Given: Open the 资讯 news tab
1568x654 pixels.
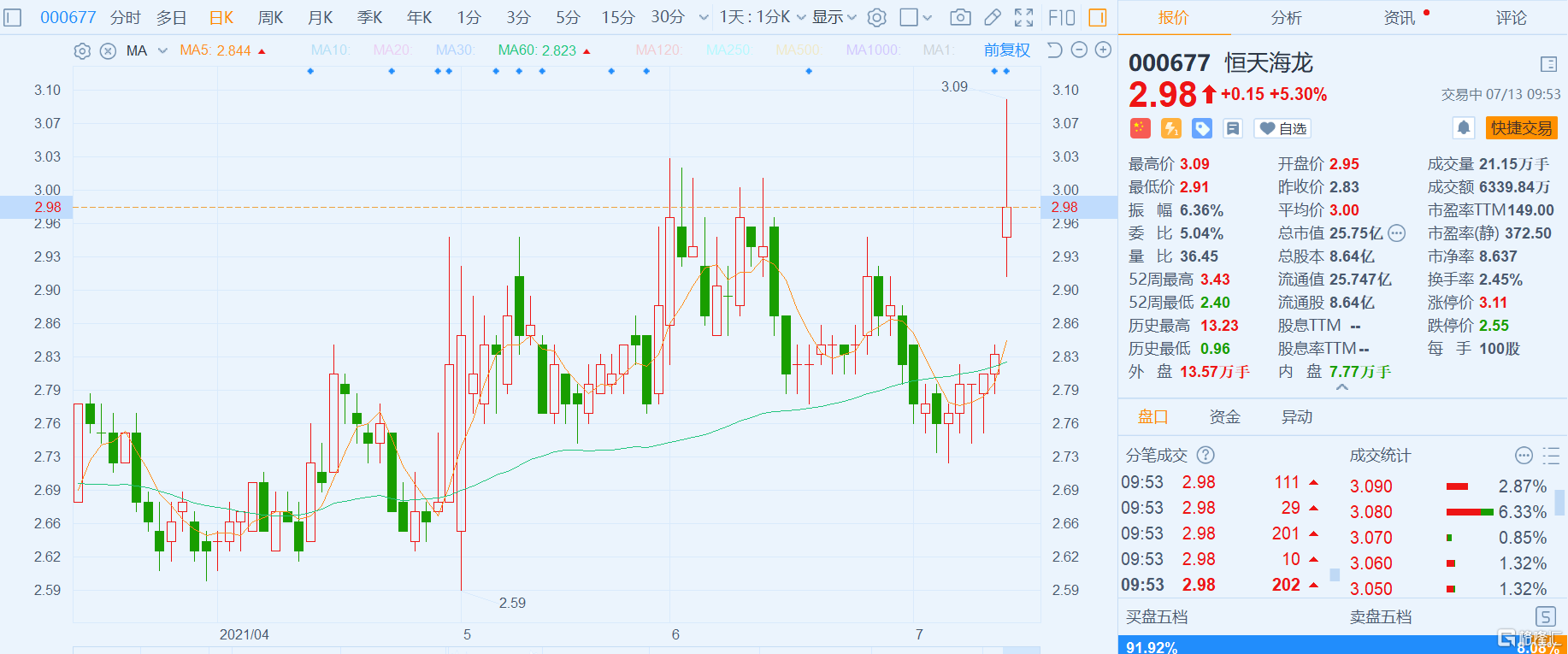Looking at the screenshot, I should (1400, 17).
